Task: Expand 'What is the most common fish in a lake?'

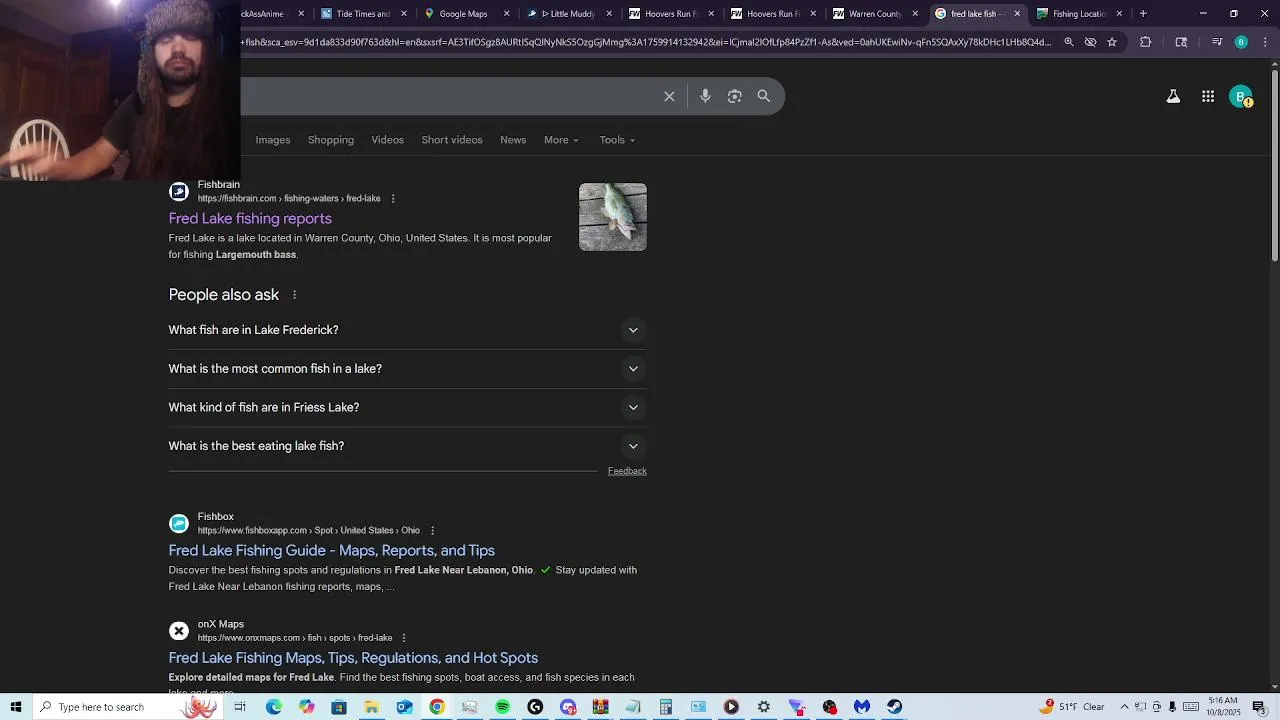Action: (x=407, y=369)
